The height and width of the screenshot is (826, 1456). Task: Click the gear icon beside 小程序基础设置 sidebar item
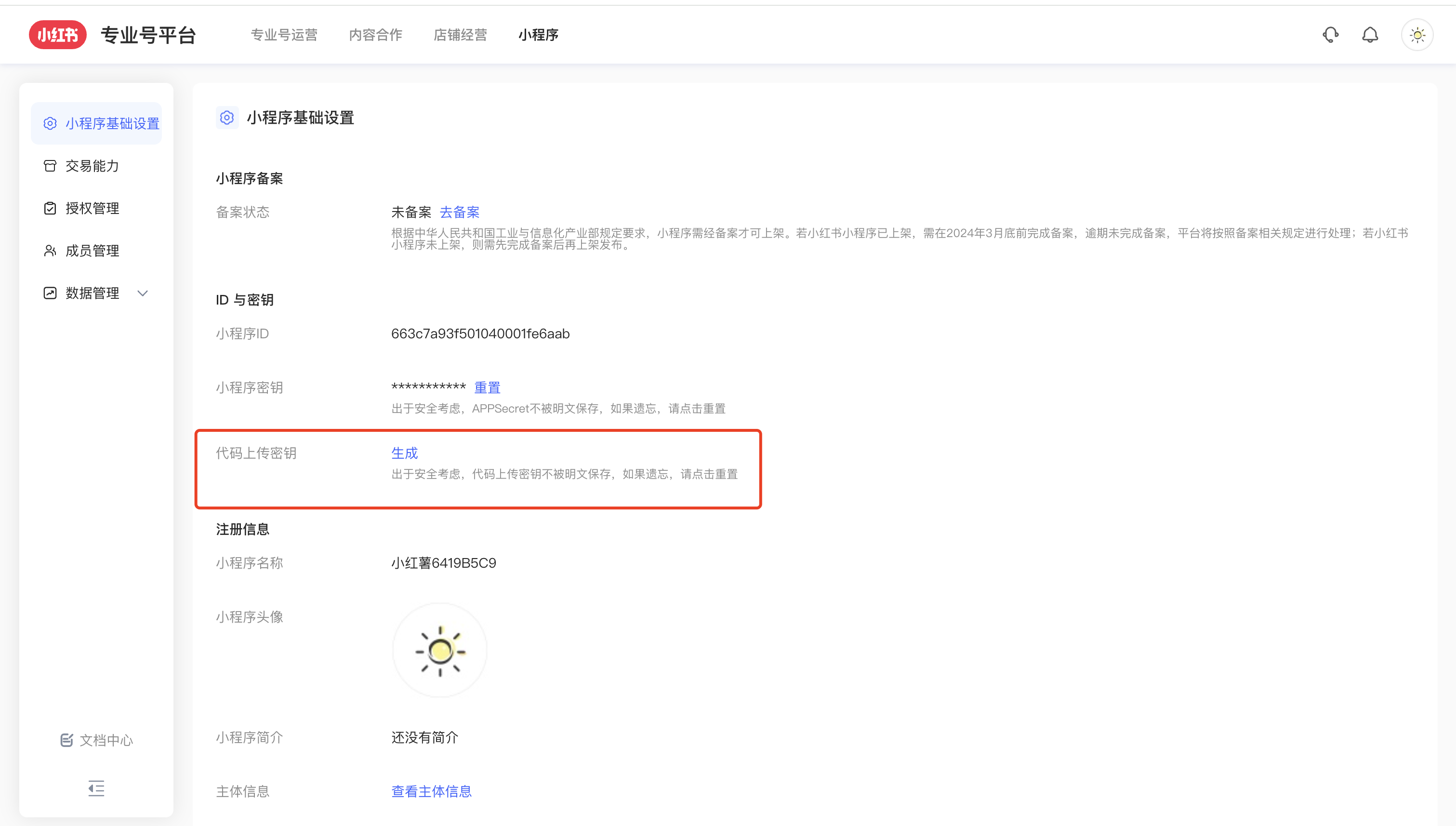(x=50, y=123)
